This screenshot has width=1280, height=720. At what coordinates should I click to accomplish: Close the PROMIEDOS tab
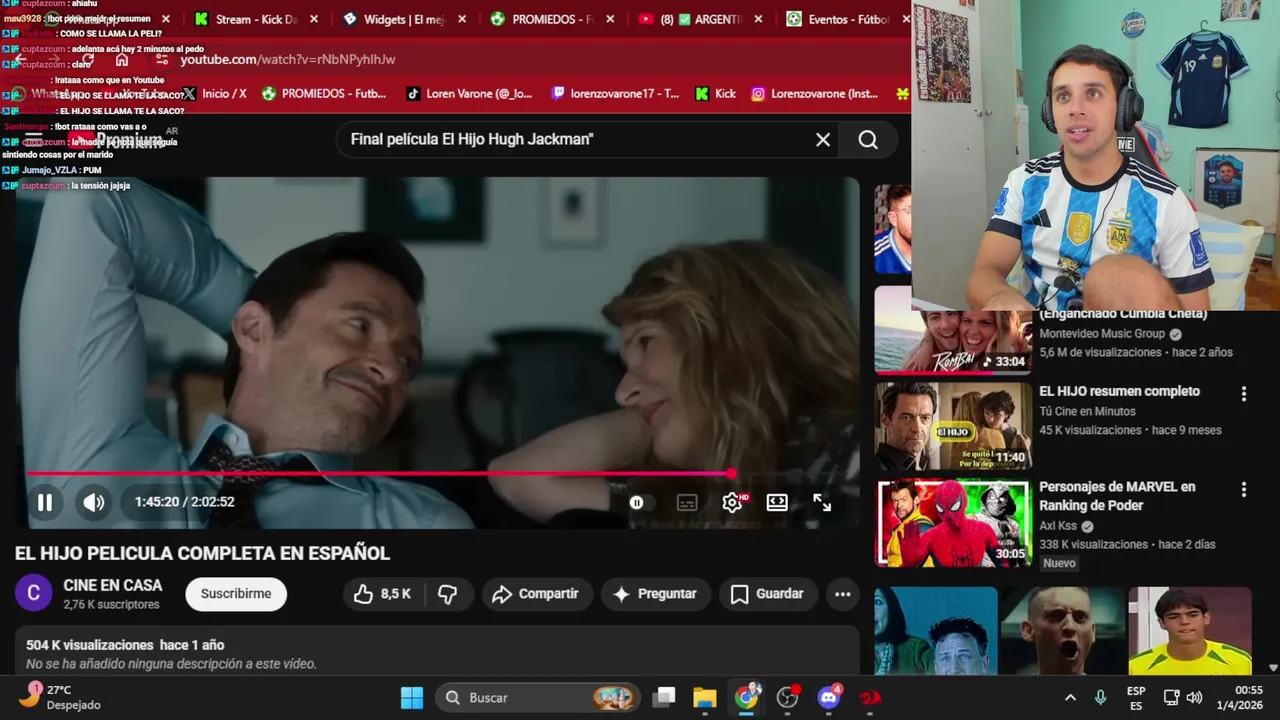610,19
